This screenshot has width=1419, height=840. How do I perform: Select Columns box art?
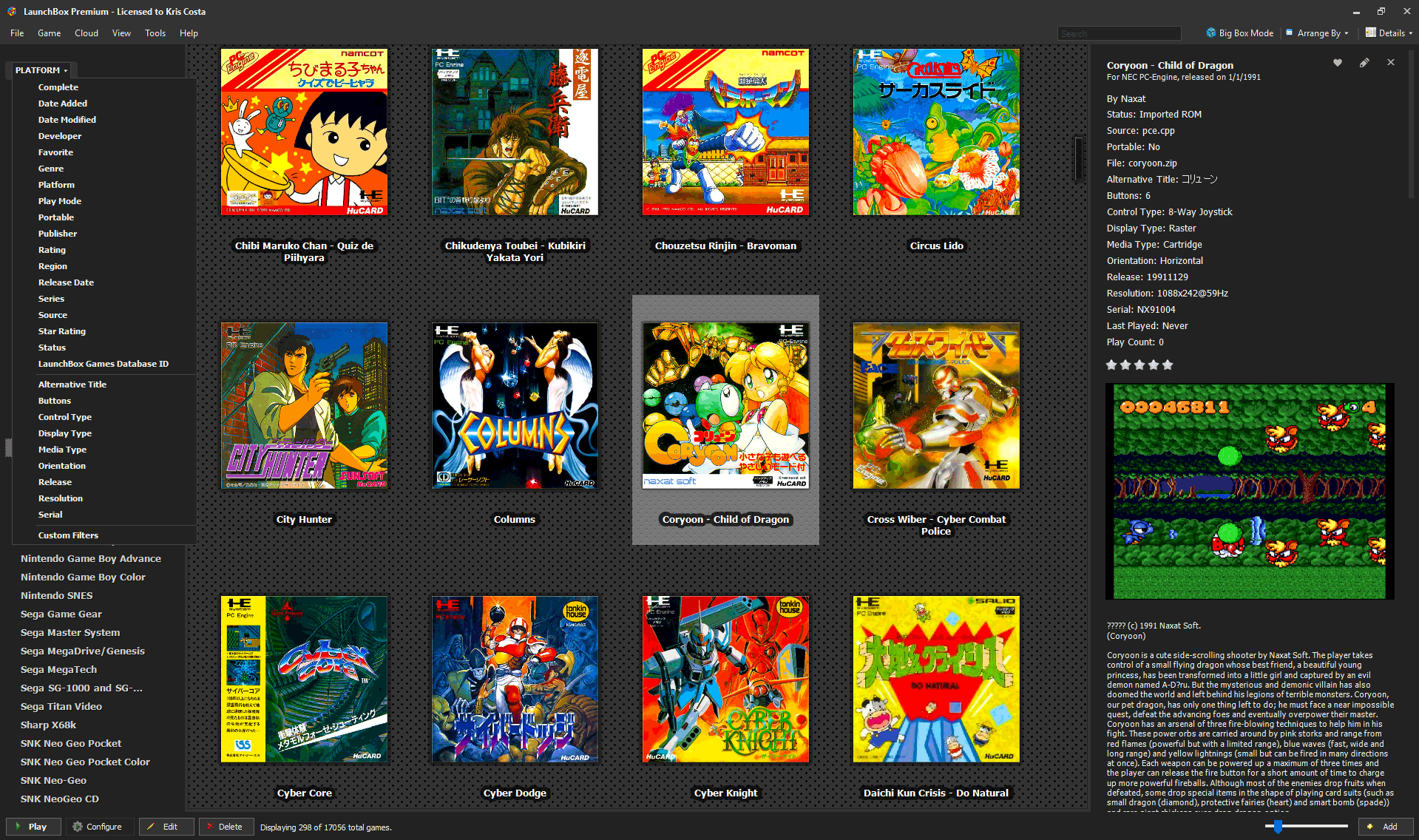pos(515,406)
